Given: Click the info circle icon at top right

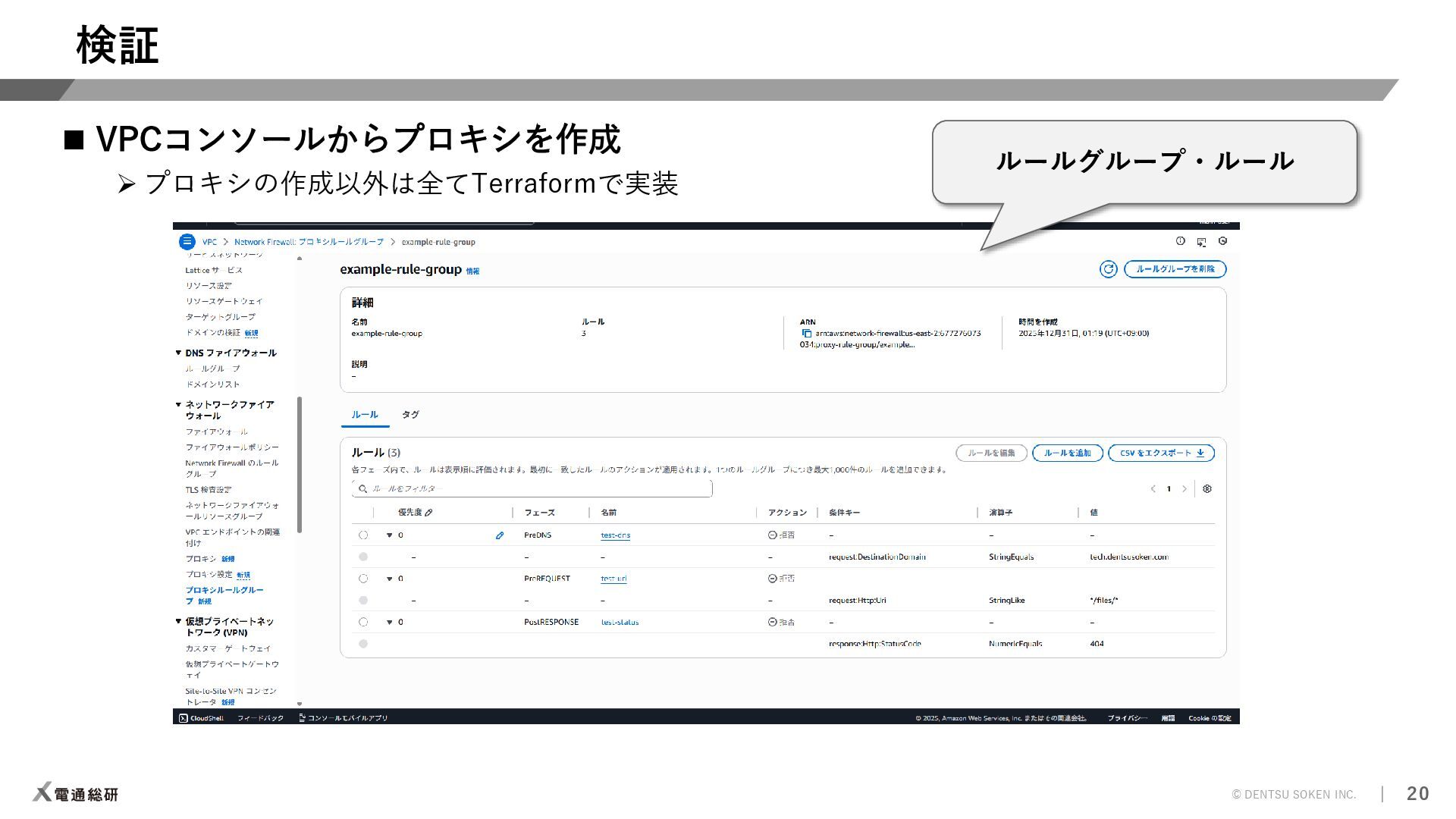Looking at the screenshot, I should 1181,241.
